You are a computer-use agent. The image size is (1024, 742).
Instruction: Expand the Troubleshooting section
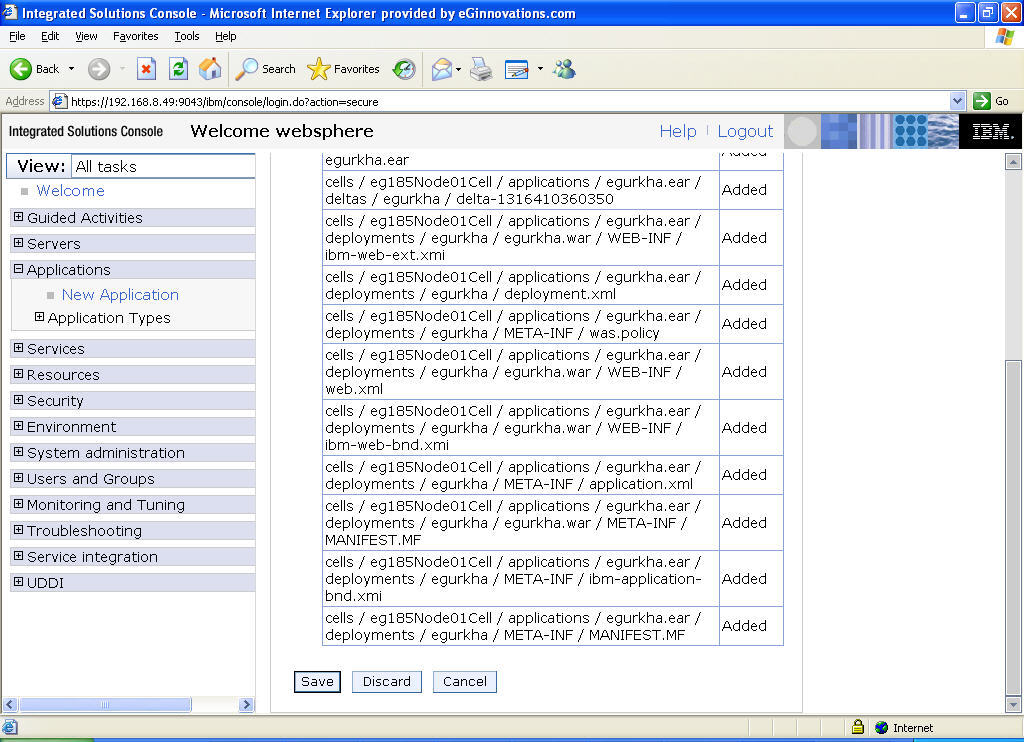(18, 530)
